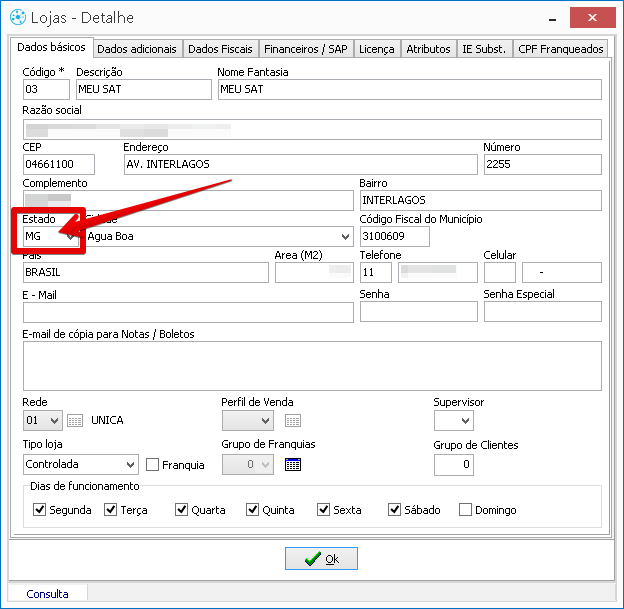Viewport: 624px width, 609px height.
Task: Click the Lojas app icon in title bar
Action: pos(18,18)
